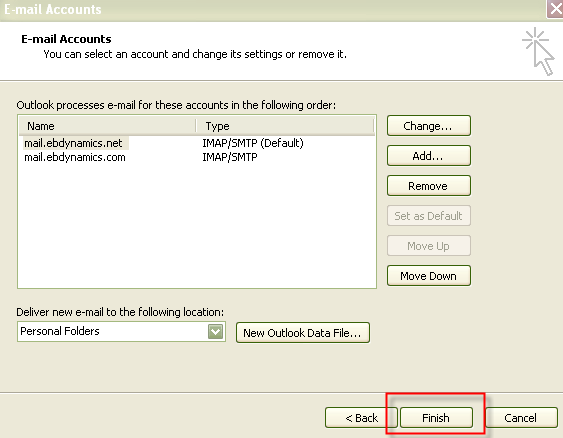Click the Personal Folders delivery location field
The height and width of the screenshot is (438, 563).
tap(121, 331)
